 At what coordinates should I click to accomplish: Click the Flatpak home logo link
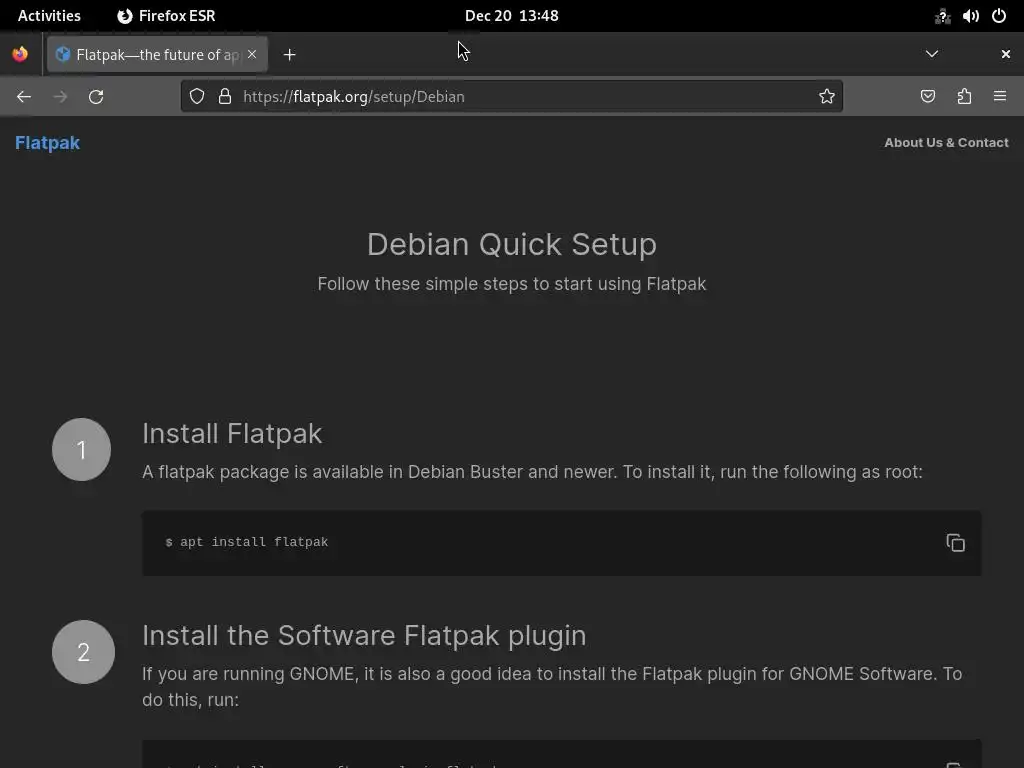click(x=47, y=142)
